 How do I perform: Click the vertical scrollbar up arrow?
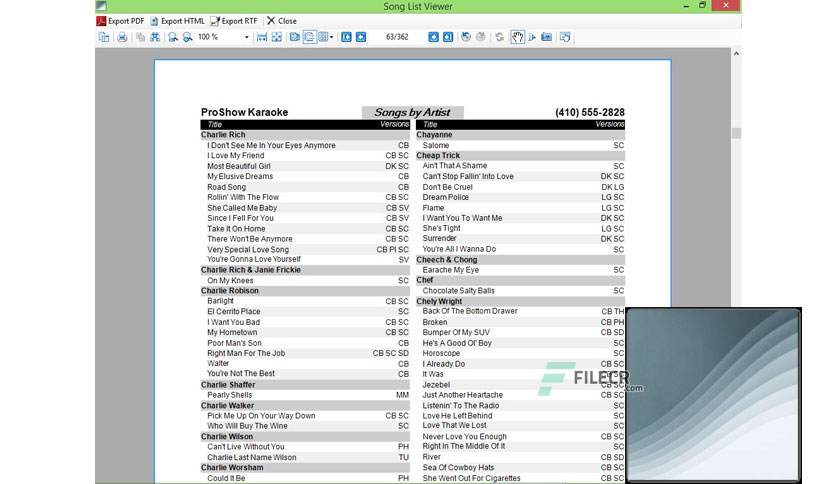coord(736,53)
